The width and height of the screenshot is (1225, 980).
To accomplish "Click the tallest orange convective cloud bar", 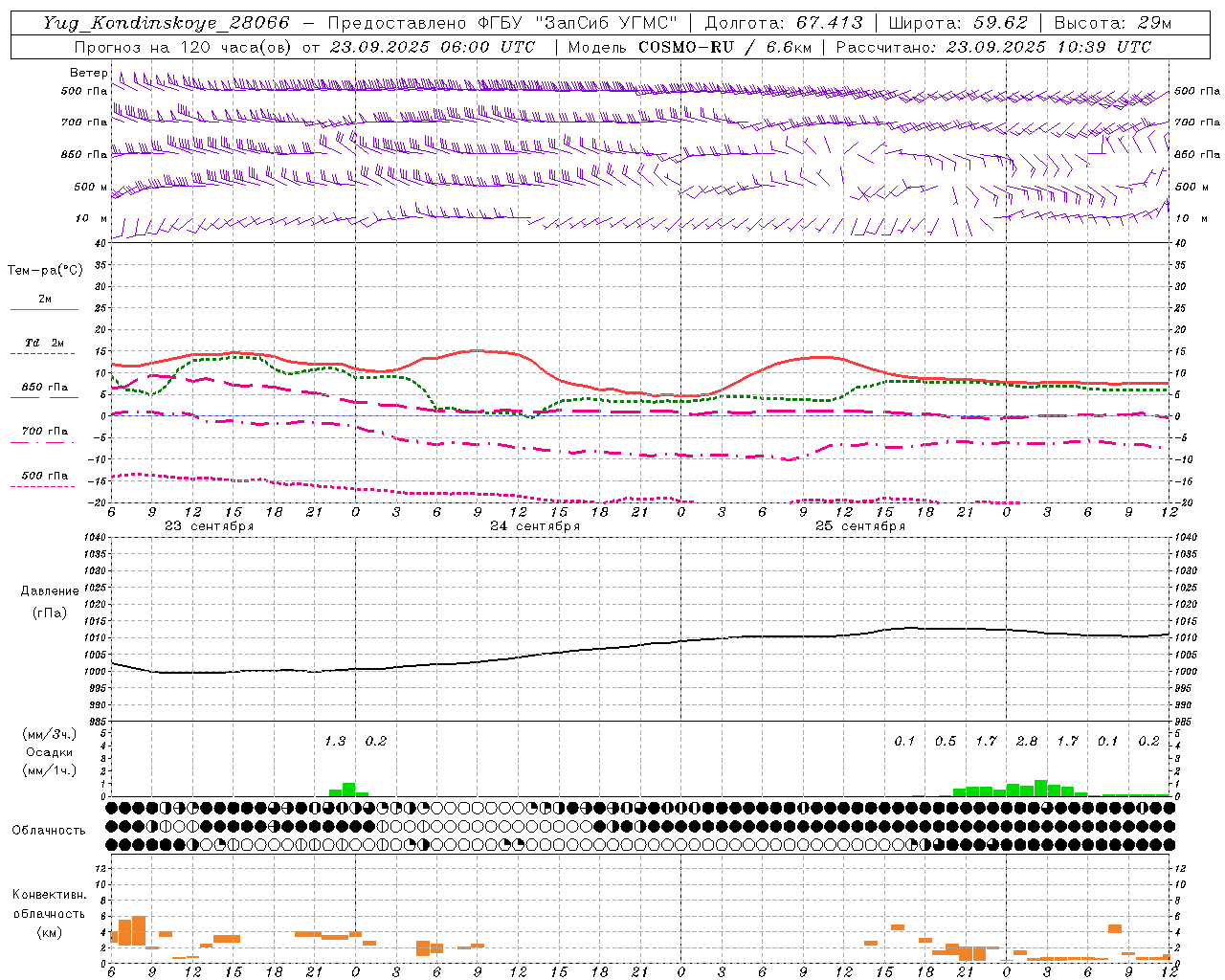I will 139,930.
